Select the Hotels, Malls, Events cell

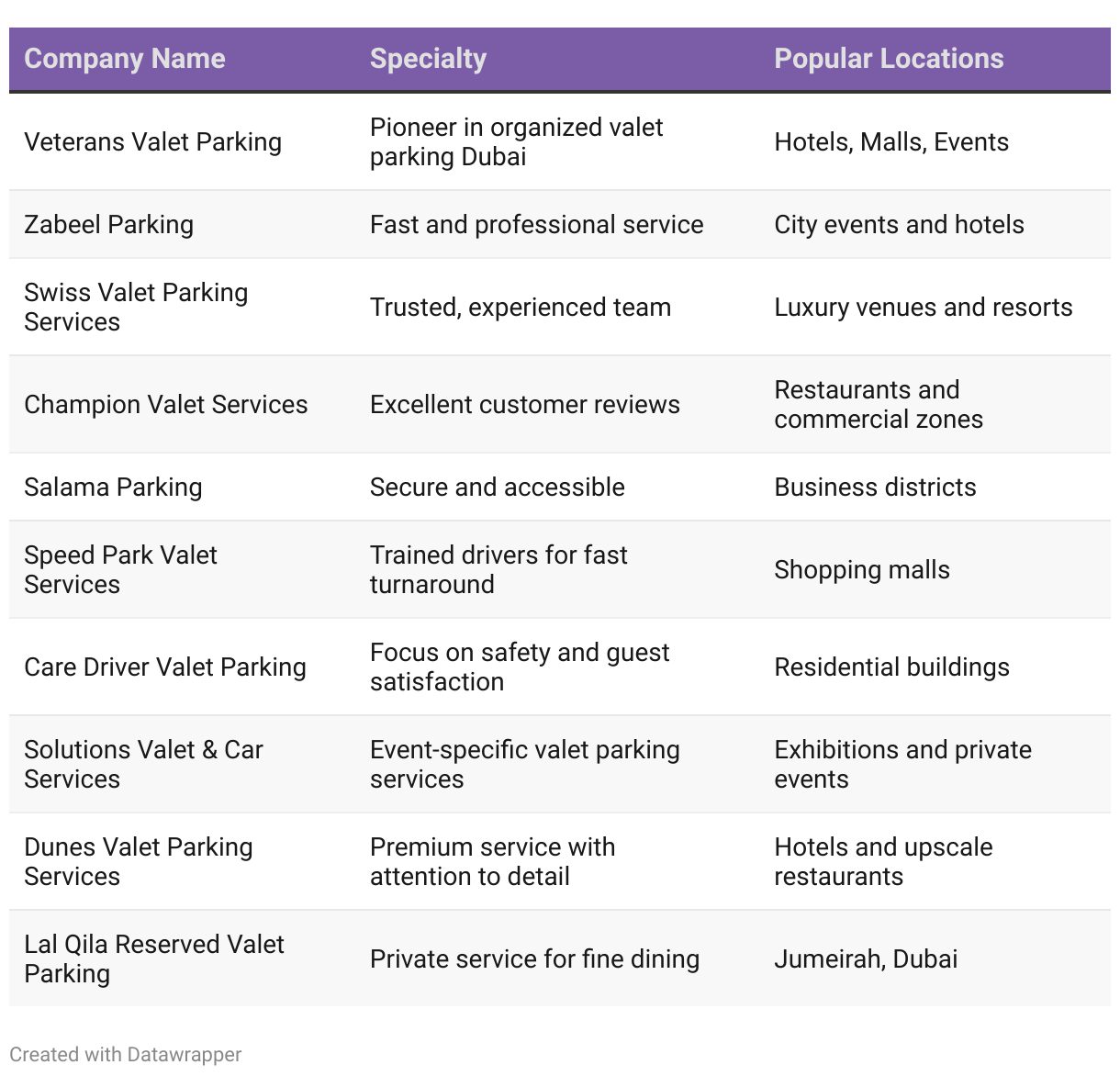[891, 141]
